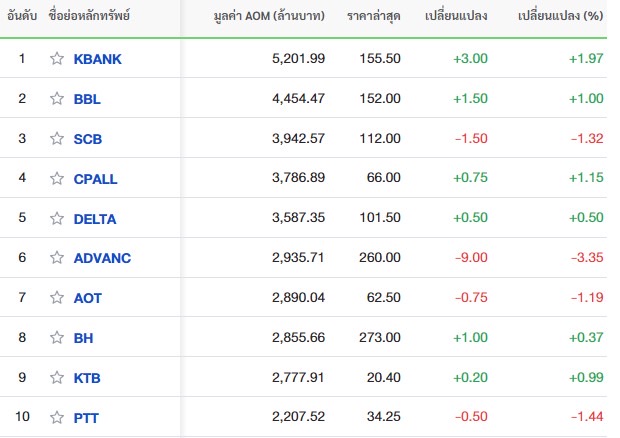The width and height of the screenshot is (620, 438).
Task: Open the BBL stock page
Action: coord(87,99)
